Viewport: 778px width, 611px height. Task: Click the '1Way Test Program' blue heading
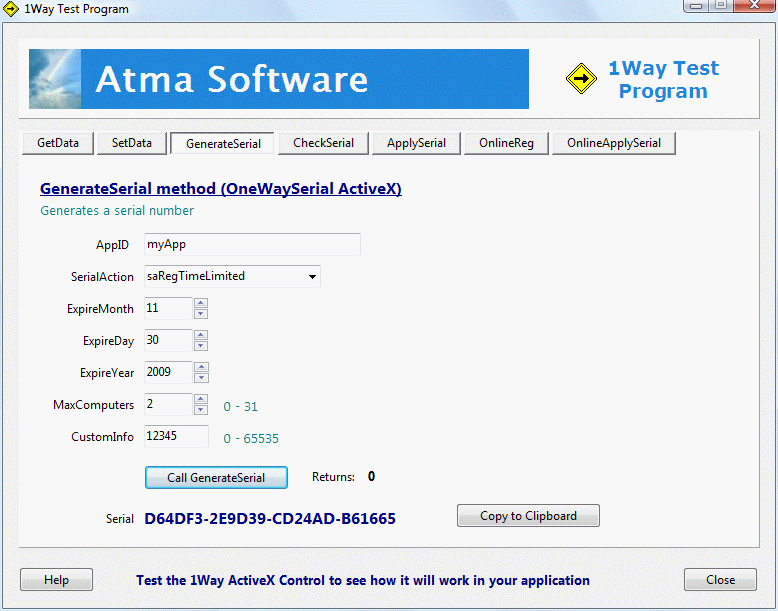pos(663,79)
